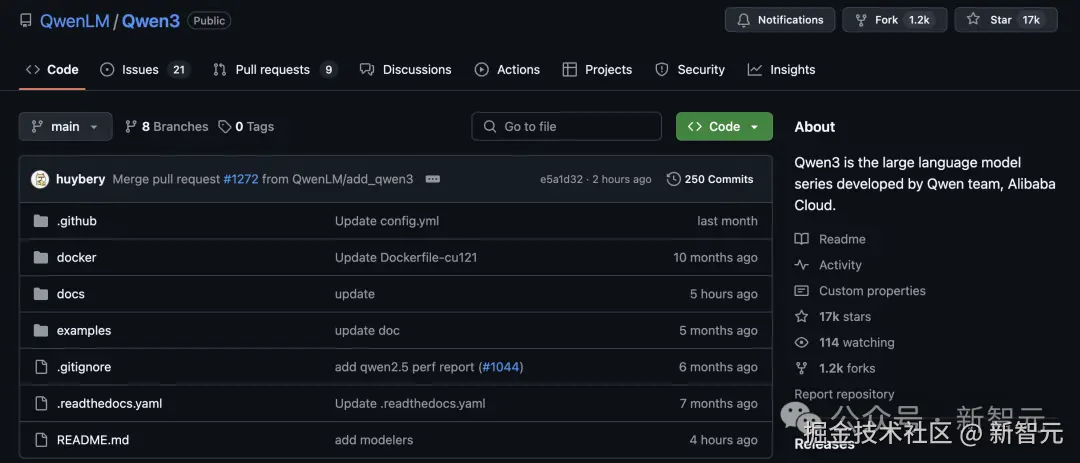Open the docker folder icon

[x=41, y=258]
